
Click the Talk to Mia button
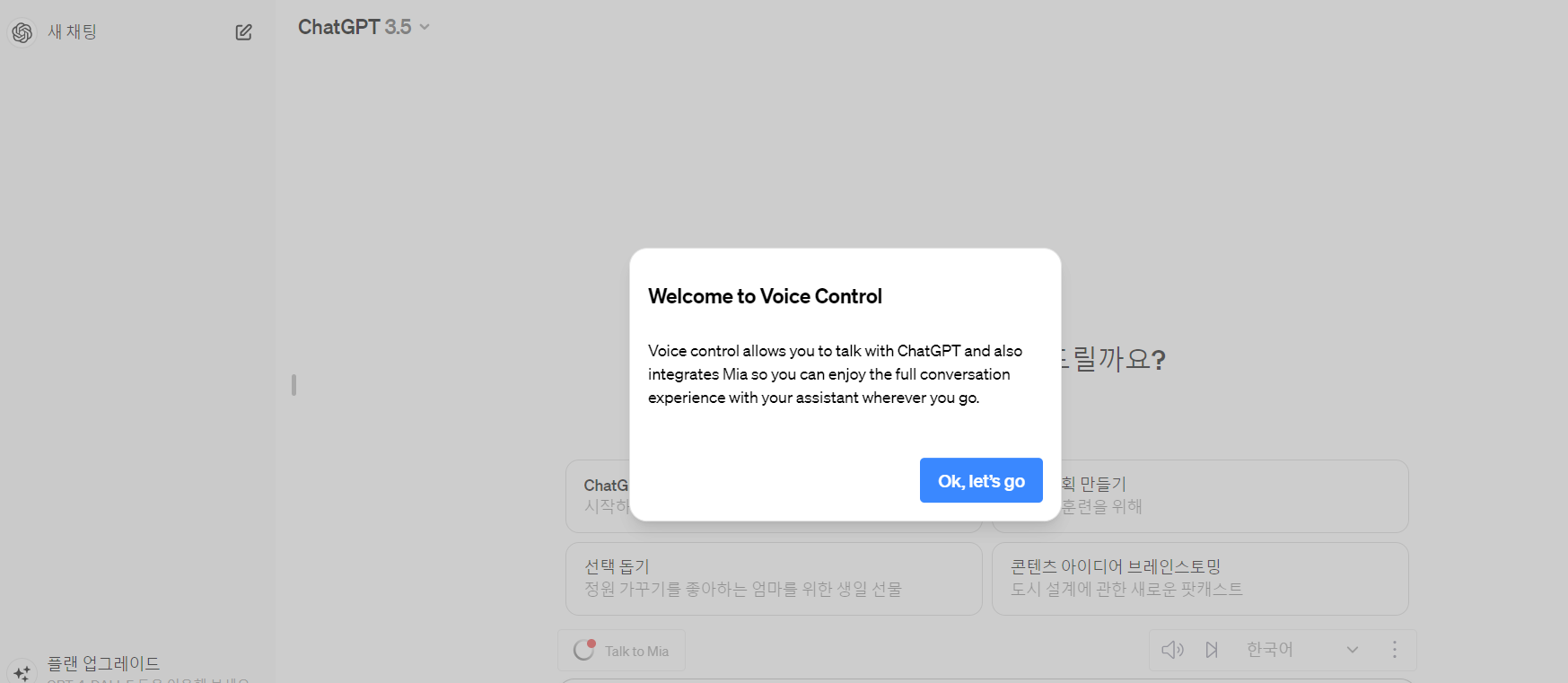click(x=621, y=651)
